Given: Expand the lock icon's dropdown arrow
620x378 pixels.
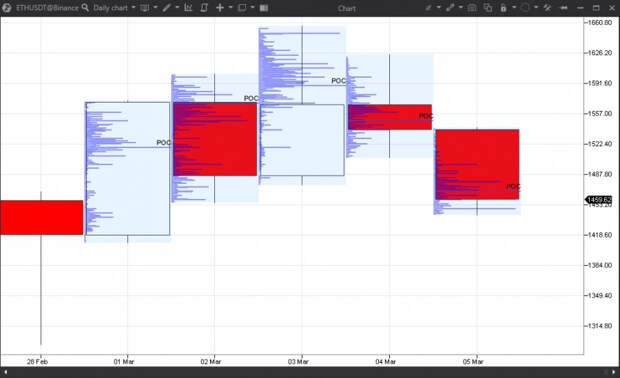Looking at the screenshot, I should [x=514, y=8].
